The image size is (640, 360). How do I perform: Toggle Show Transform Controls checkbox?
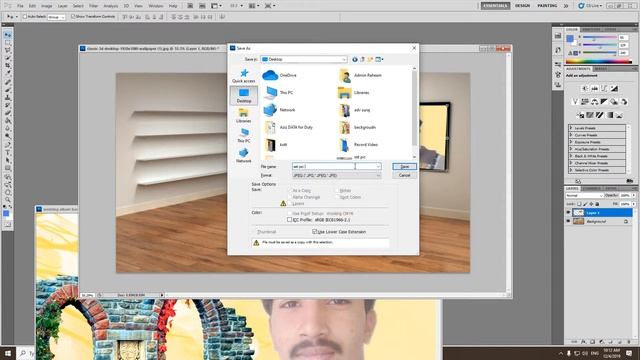[73, 17]
